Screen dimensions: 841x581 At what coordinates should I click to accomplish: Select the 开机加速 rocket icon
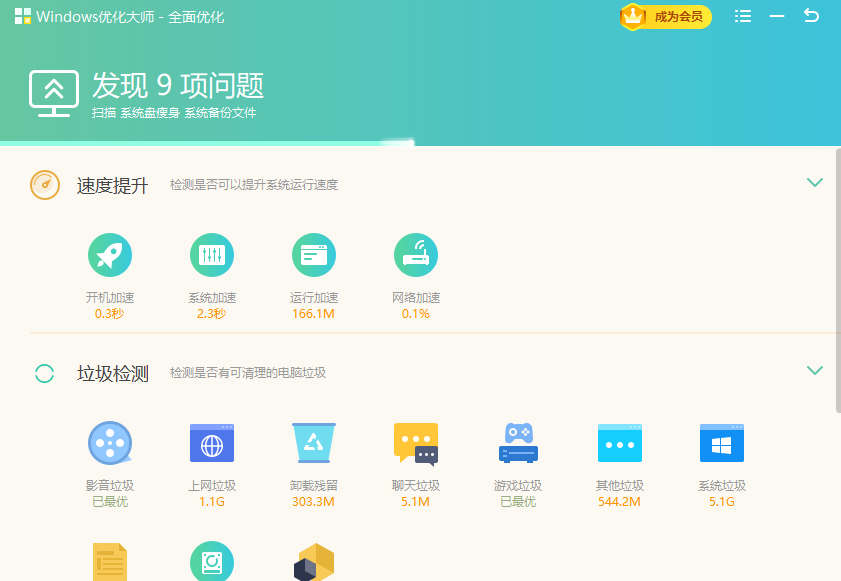pos(110,254)
